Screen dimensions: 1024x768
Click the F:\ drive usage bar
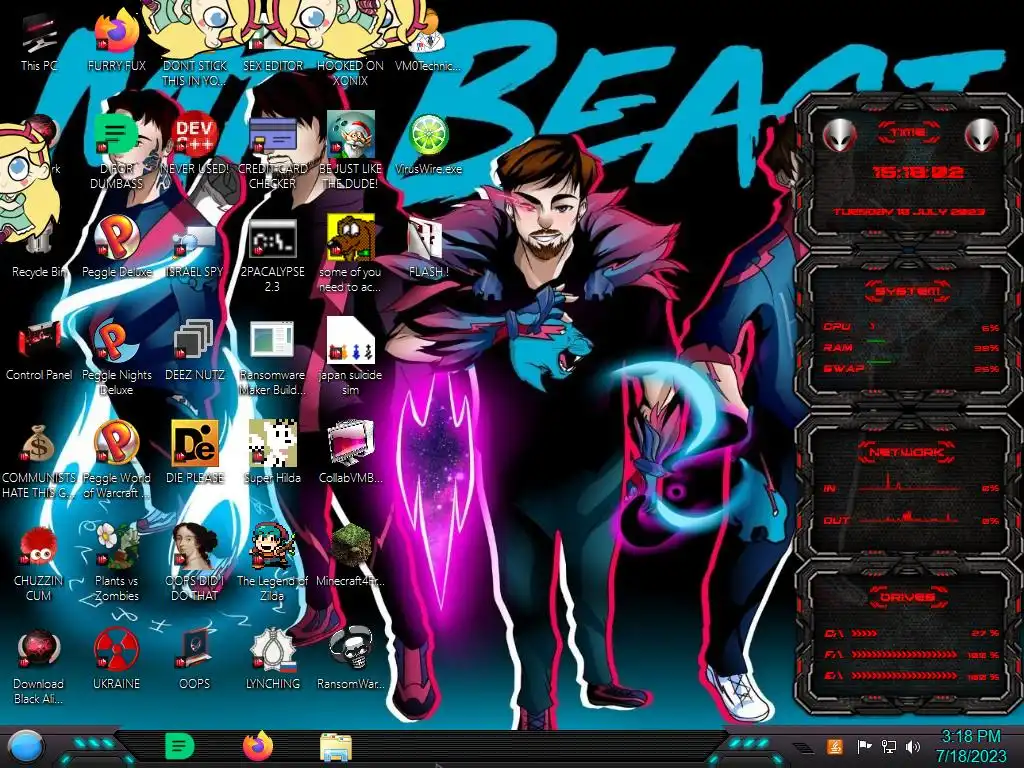click(x=911, y=654)
